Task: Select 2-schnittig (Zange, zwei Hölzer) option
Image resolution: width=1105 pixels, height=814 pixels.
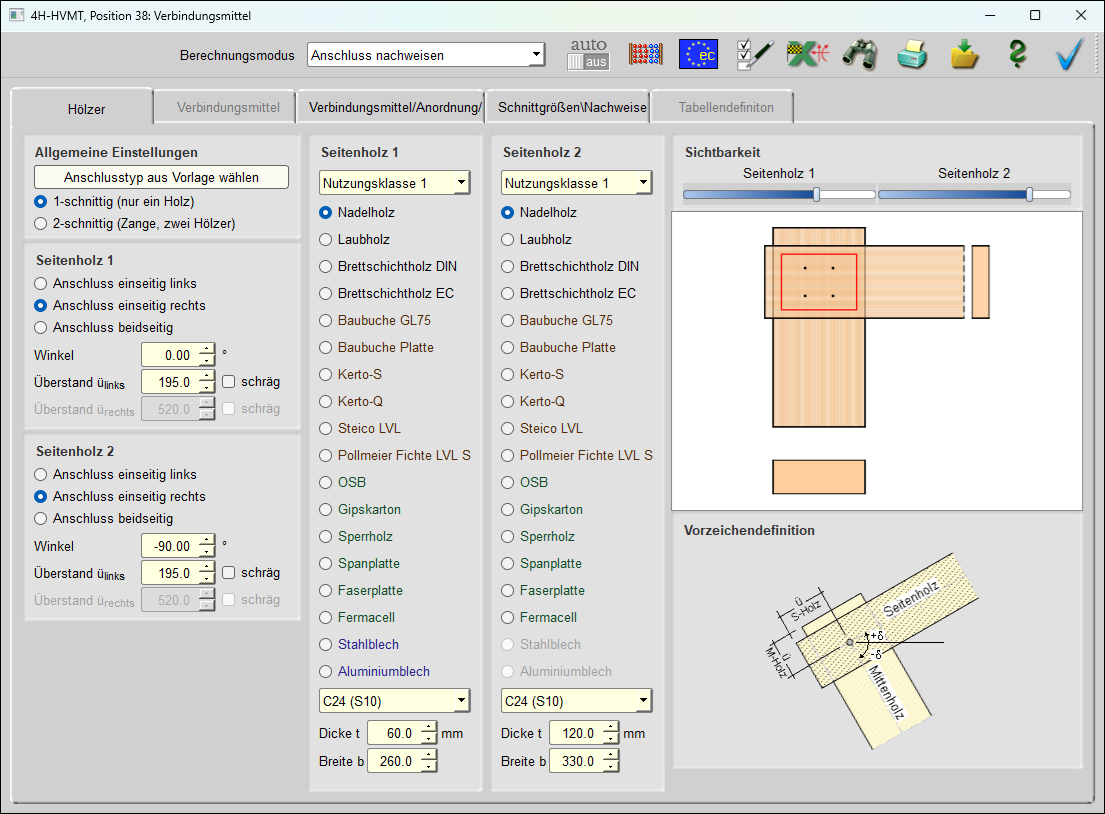Action: click(40, 223)
